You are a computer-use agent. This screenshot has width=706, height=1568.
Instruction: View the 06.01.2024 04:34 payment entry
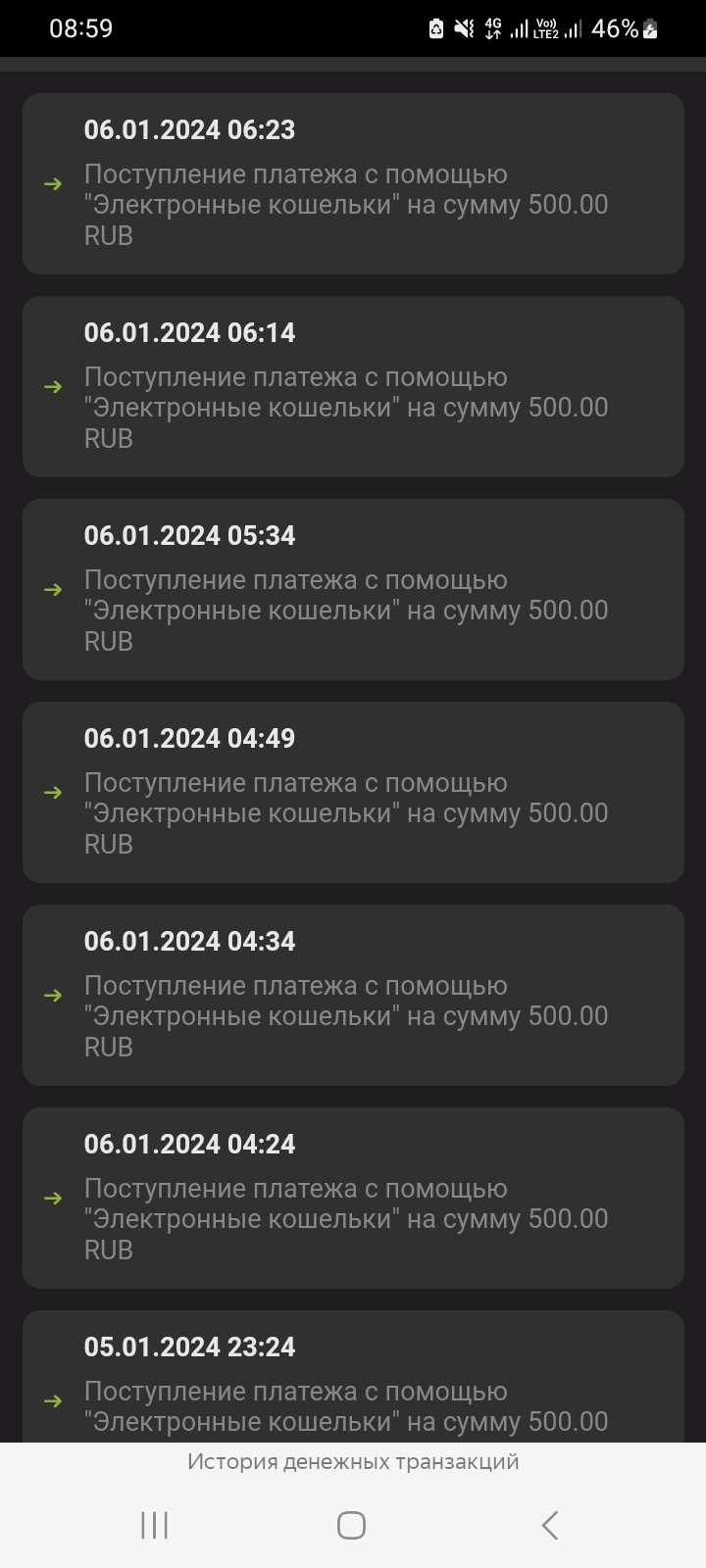tap(353, 995)
